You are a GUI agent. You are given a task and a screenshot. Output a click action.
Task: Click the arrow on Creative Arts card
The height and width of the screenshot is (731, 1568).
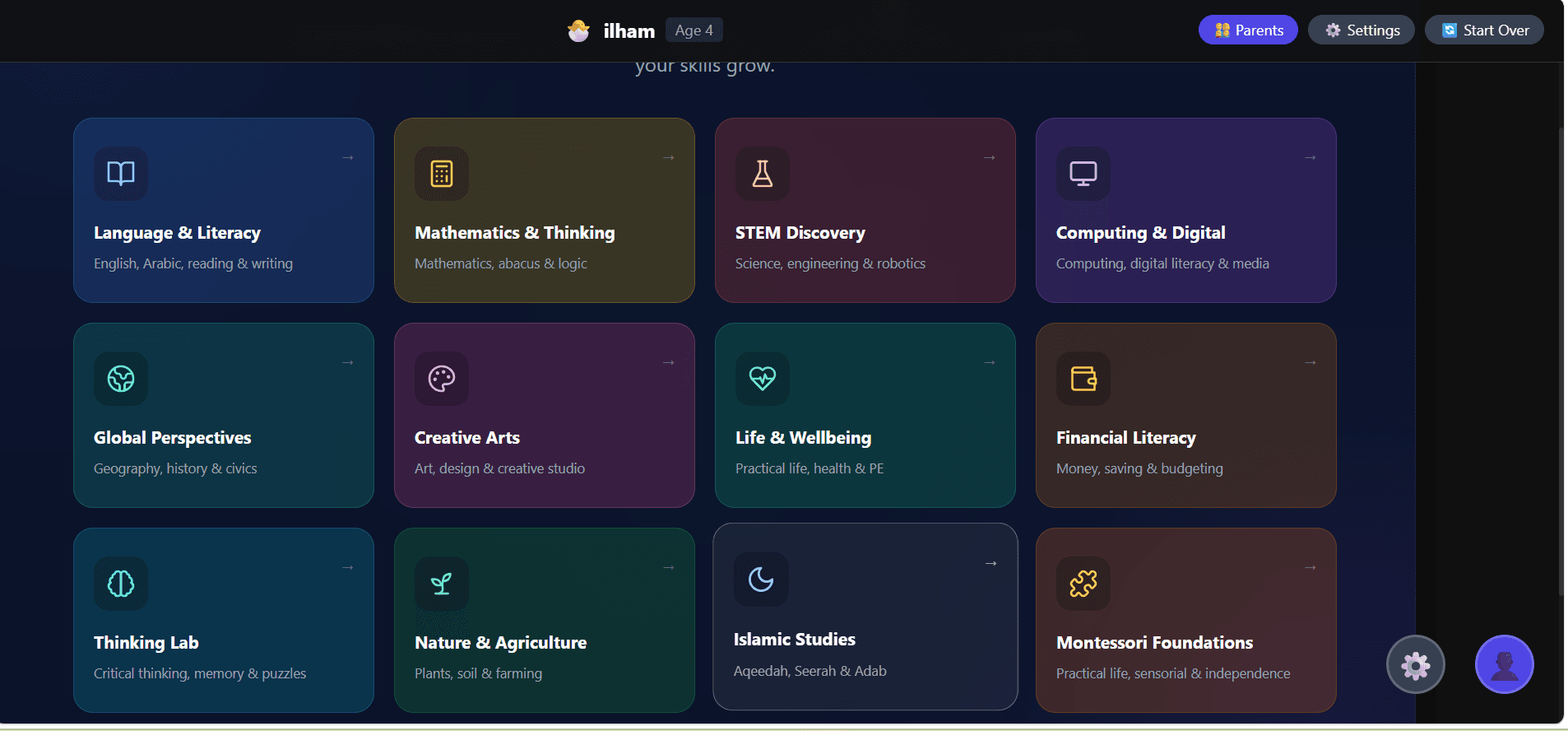pyautogui.click(x=669, y=362)
